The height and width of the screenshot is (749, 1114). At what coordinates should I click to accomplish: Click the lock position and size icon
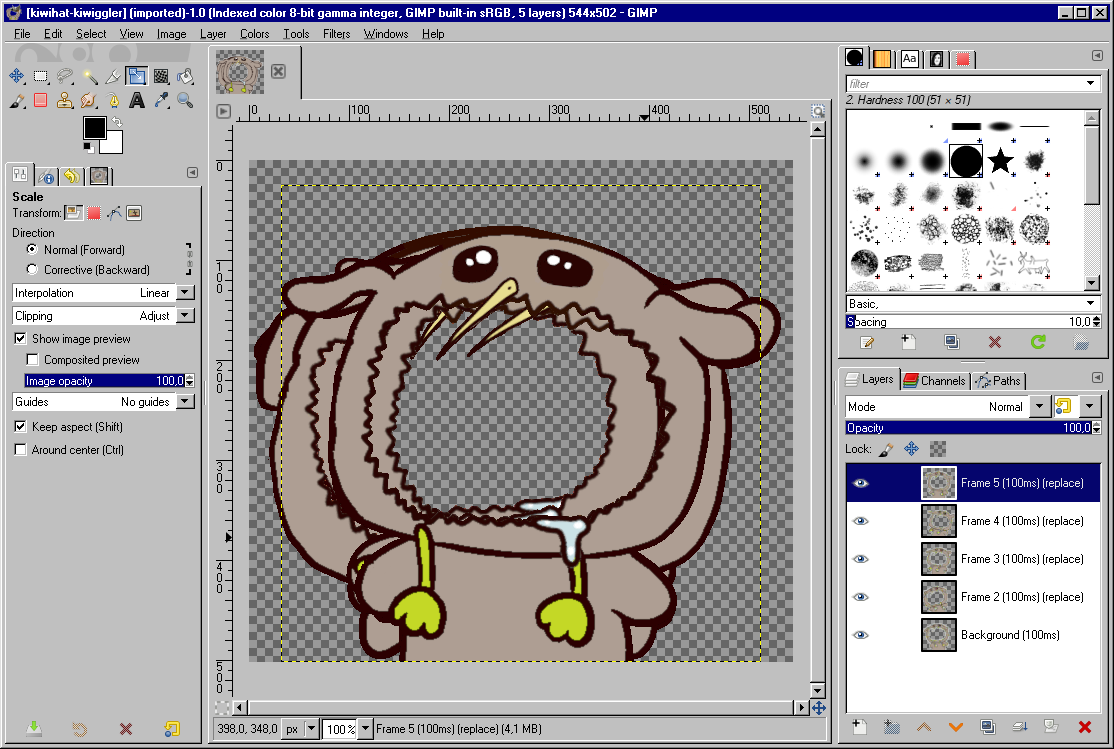tap(912, 449)
